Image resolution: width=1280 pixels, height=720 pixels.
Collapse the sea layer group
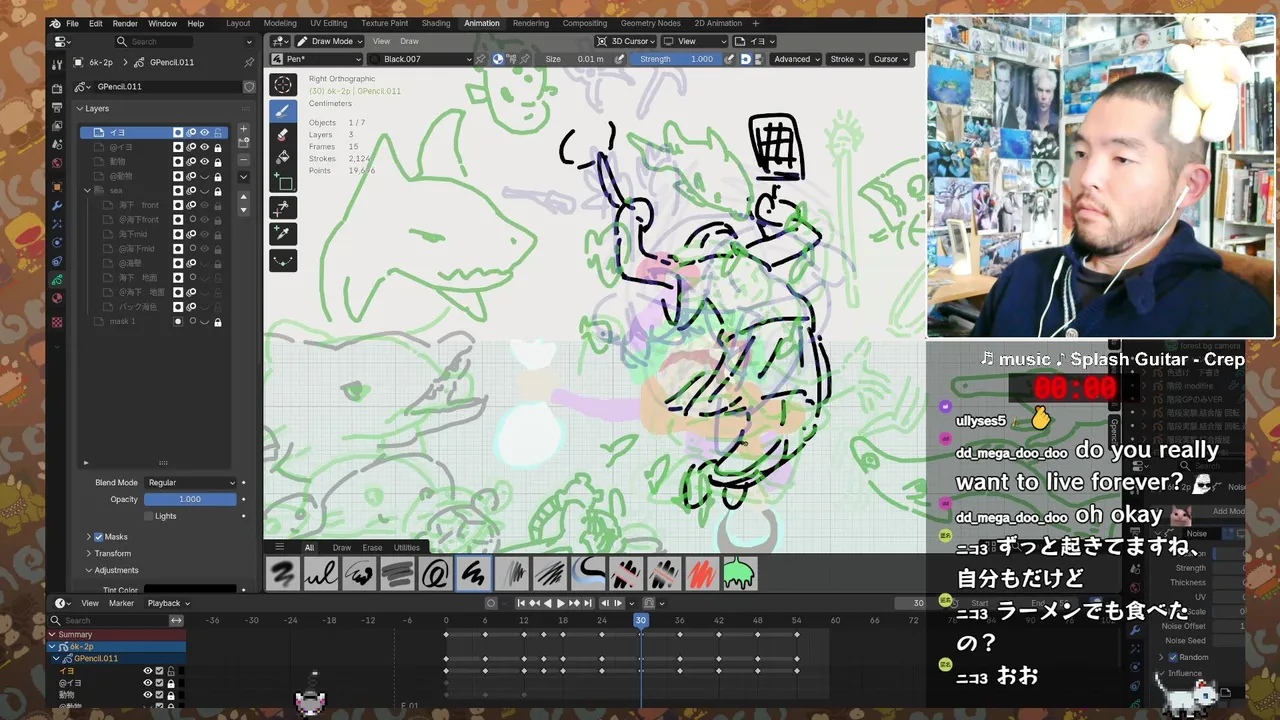tap(88, 190)
